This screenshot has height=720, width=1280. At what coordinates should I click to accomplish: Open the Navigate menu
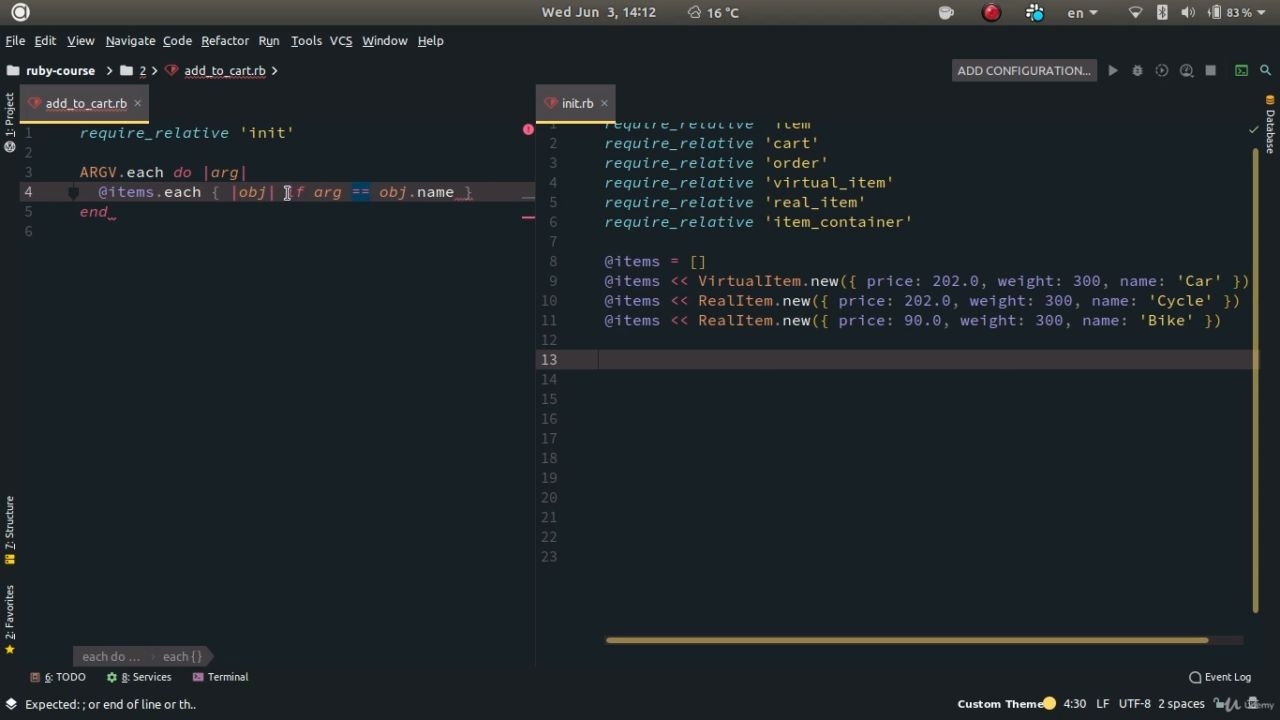130,41
